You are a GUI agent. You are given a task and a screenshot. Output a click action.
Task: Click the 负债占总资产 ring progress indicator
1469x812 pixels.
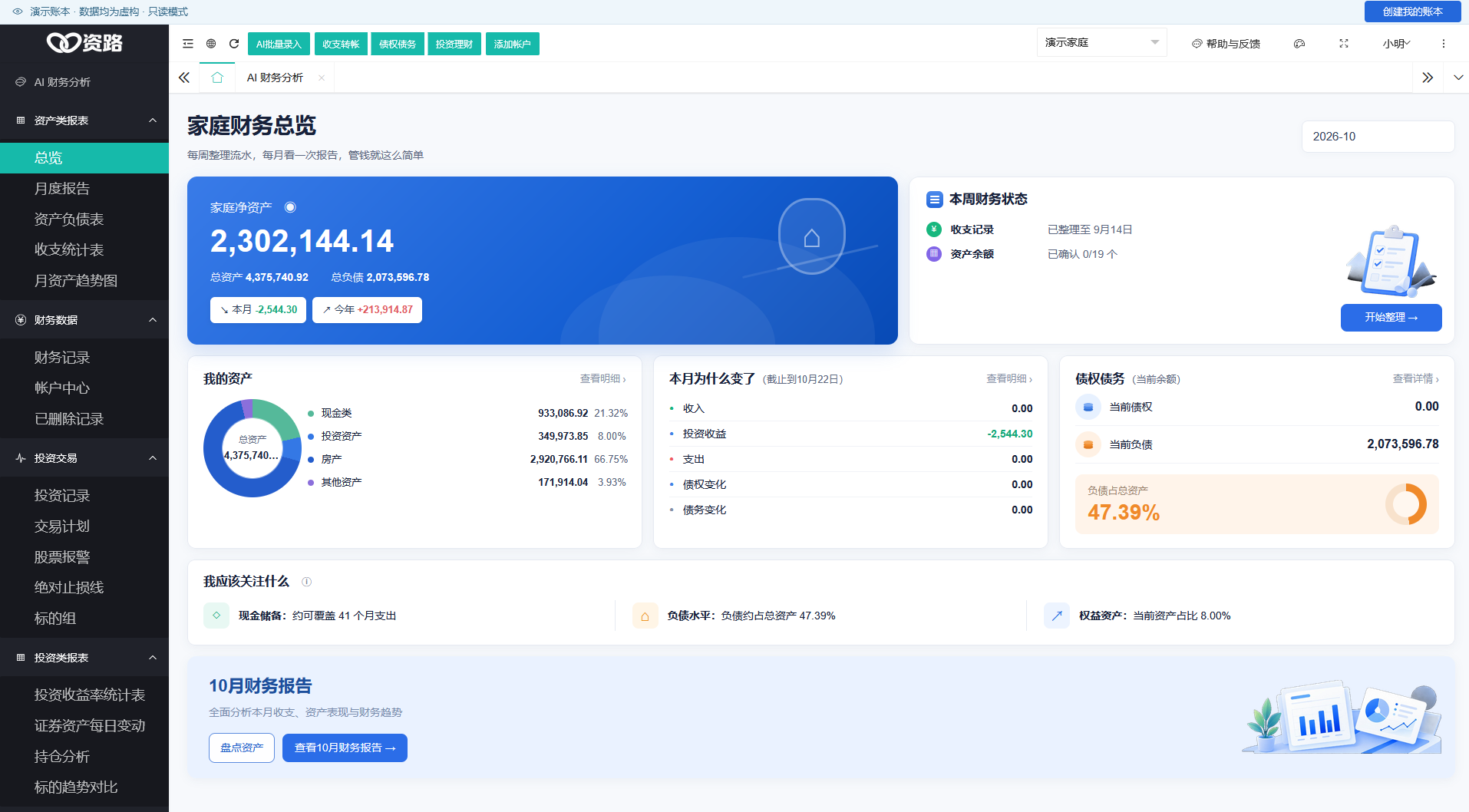(1405, 504)
